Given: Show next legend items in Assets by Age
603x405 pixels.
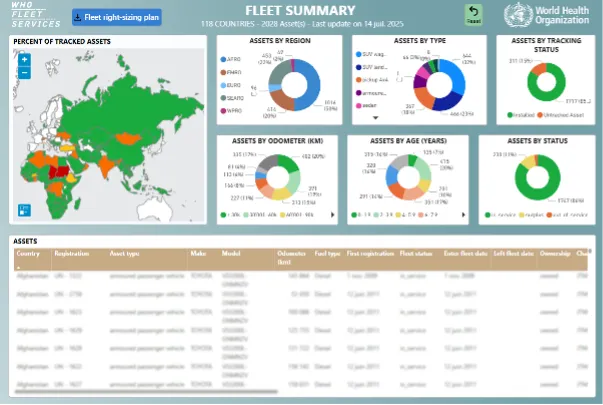Looking at the screenshot, I should tap(463, 215).
